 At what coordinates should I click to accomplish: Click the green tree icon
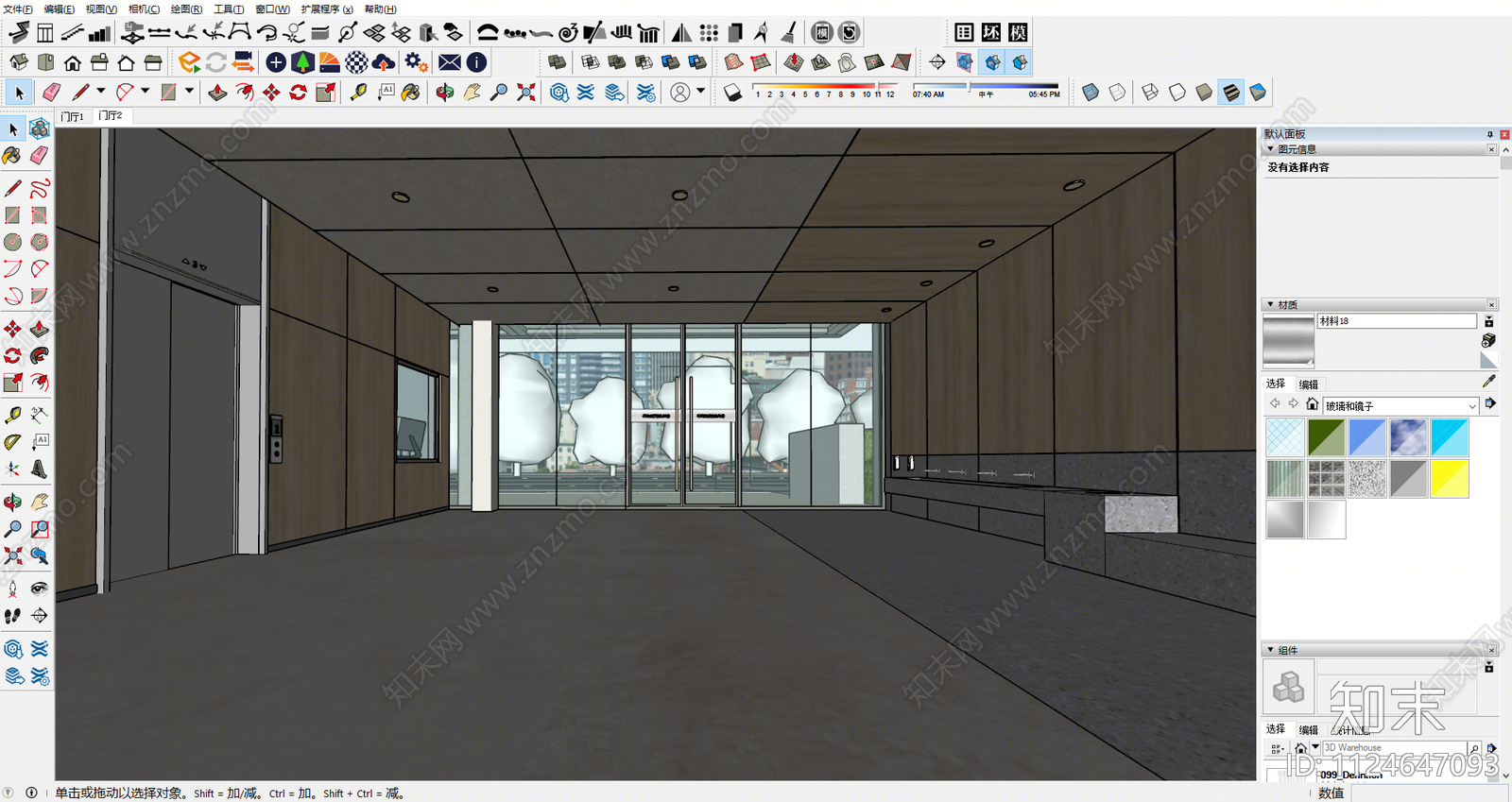[x=302, y=62]
